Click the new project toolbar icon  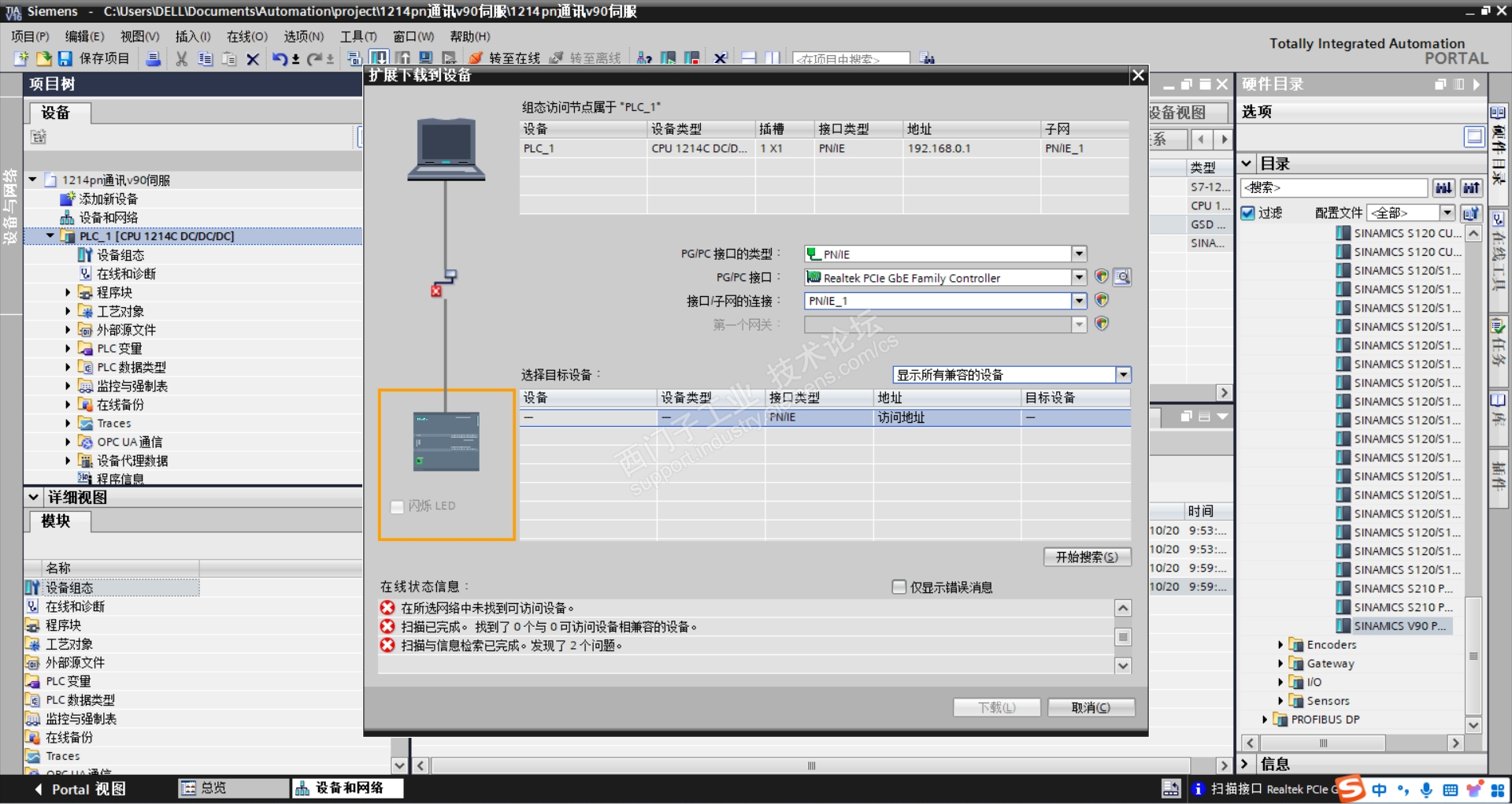click(x=21, y=58)
